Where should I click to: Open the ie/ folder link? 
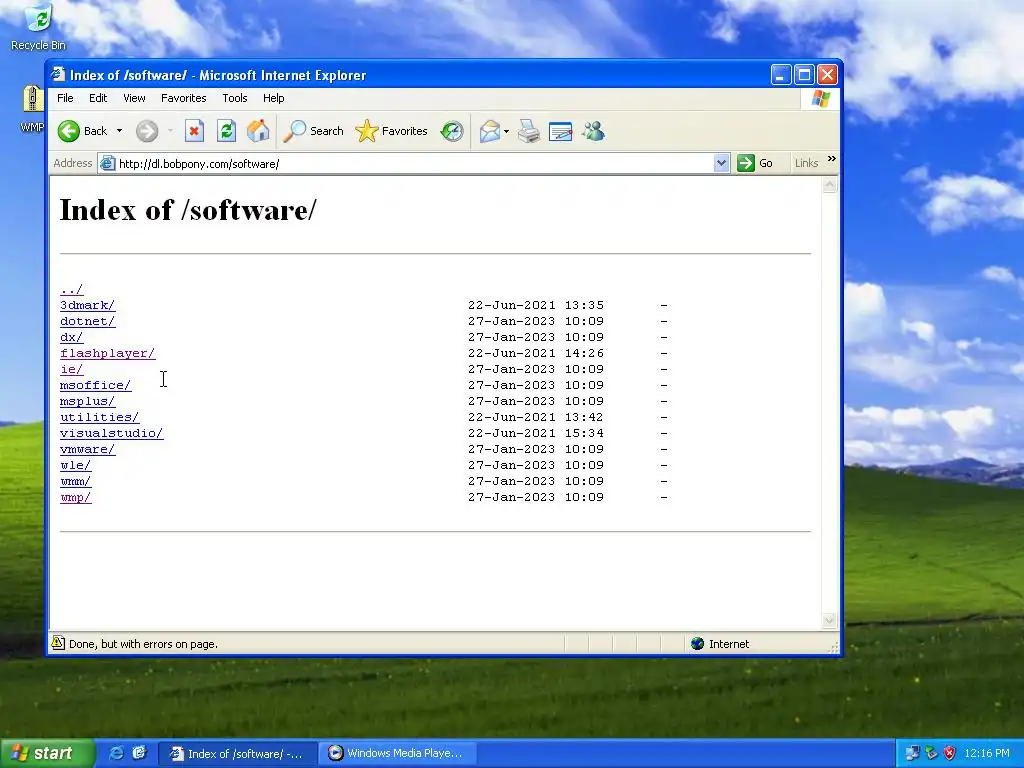[x=71, y=369]
